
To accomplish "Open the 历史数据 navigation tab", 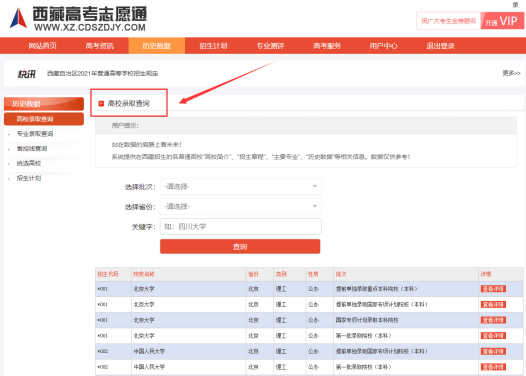I will [157, 46].
